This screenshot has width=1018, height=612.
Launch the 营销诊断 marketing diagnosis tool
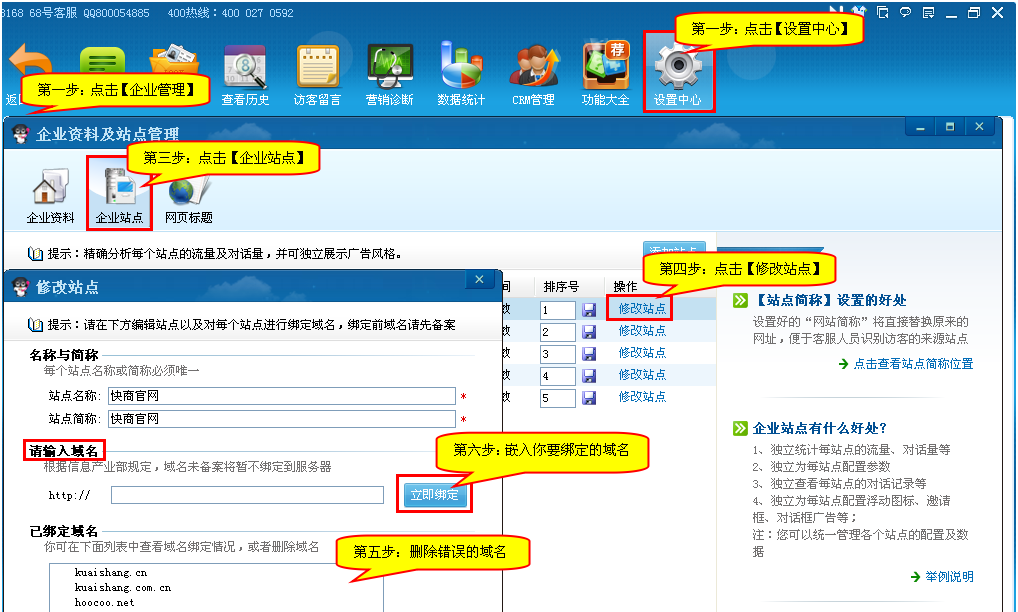389,75
